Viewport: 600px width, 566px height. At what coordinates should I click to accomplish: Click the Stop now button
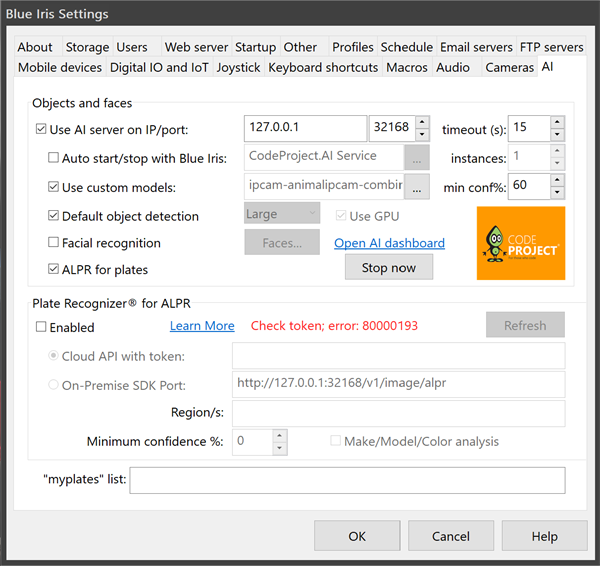tap(389, 268)
